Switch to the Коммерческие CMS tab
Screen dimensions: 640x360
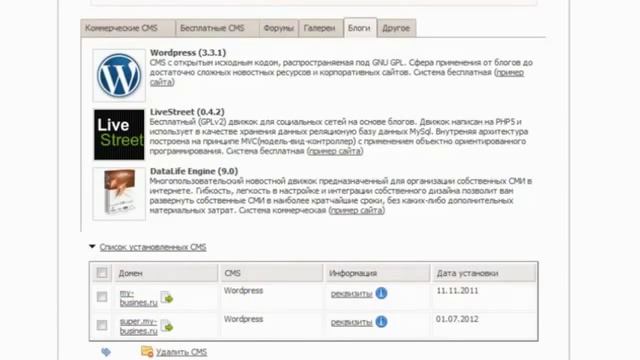[x=128, y=28]
